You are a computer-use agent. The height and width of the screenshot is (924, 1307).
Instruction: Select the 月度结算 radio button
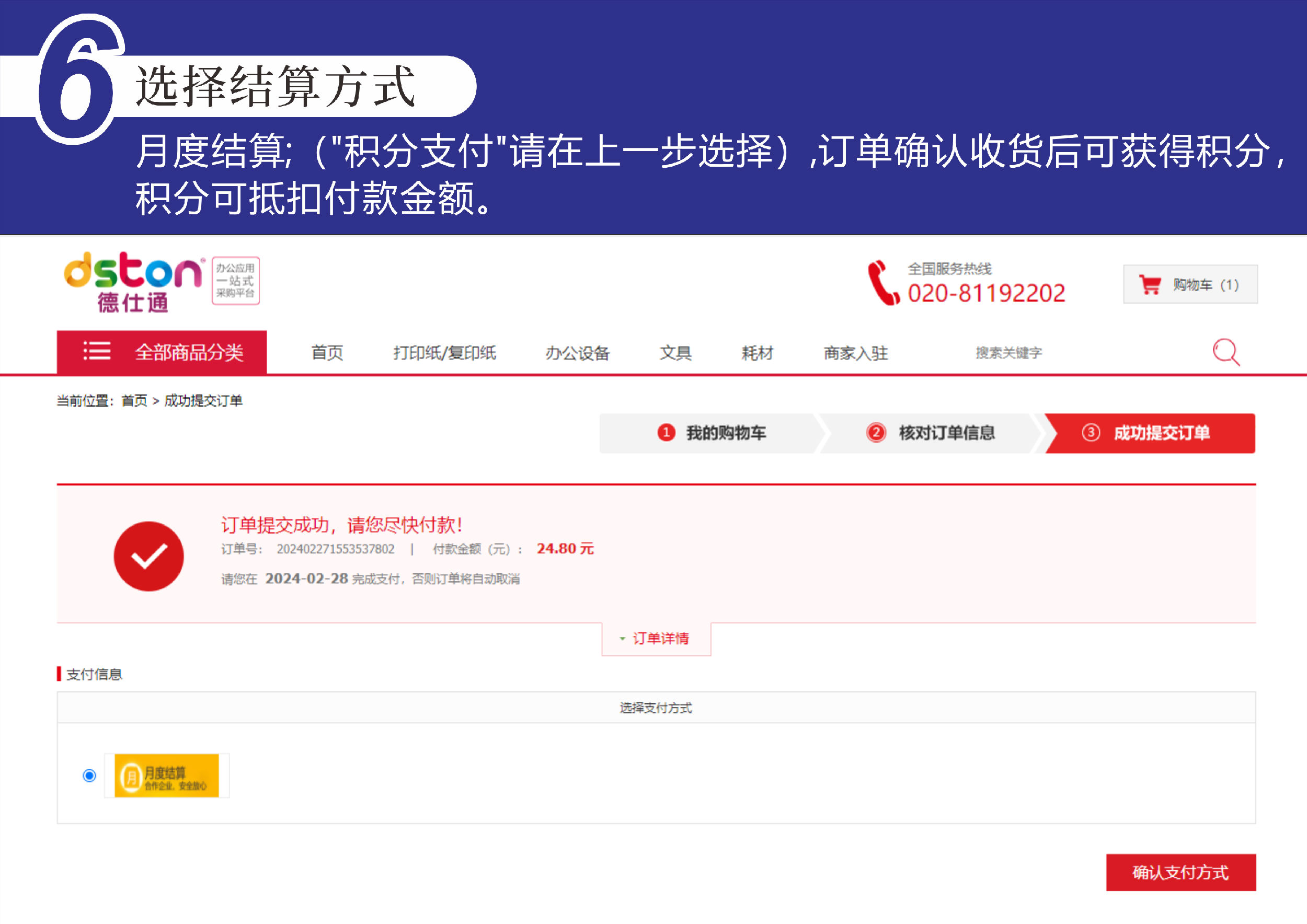pos(89,776)
